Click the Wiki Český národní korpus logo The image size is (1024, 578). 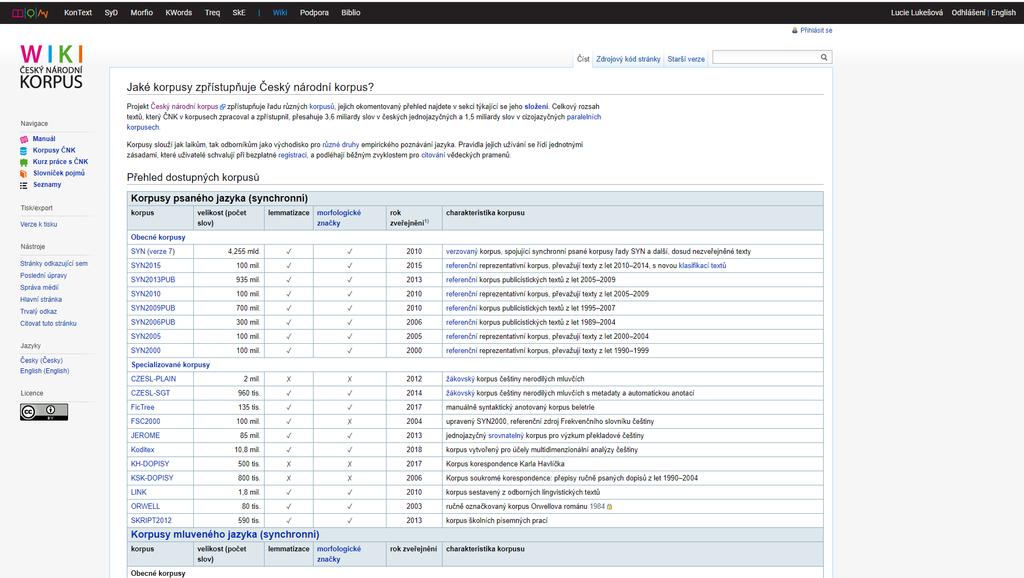pyautogui.click(x=51, y=67)
